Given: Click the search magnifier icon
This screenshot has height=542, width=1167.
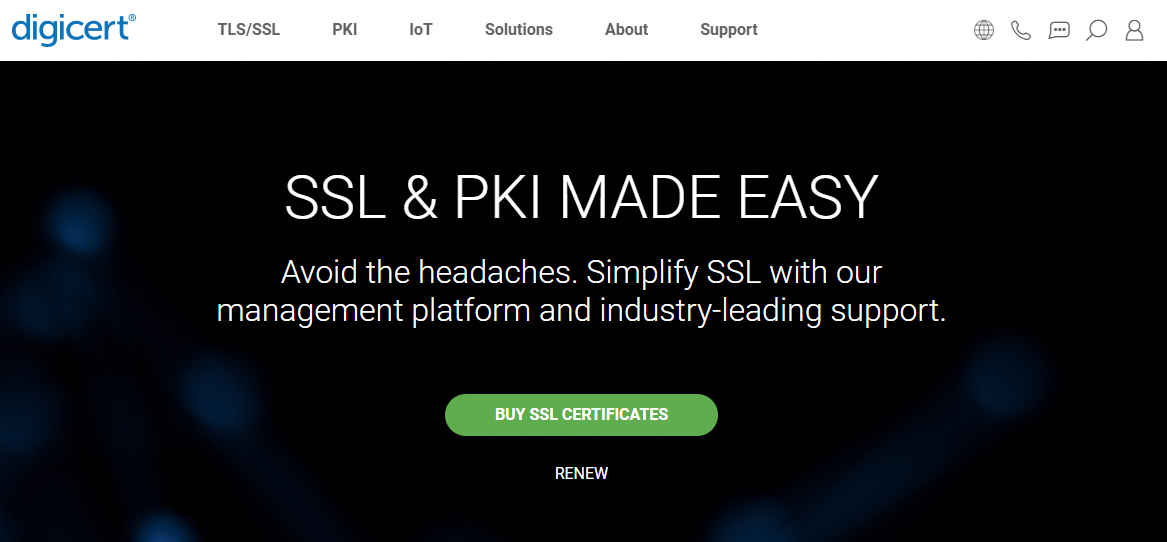Looking at the screenshot, I should [1096, 30].
